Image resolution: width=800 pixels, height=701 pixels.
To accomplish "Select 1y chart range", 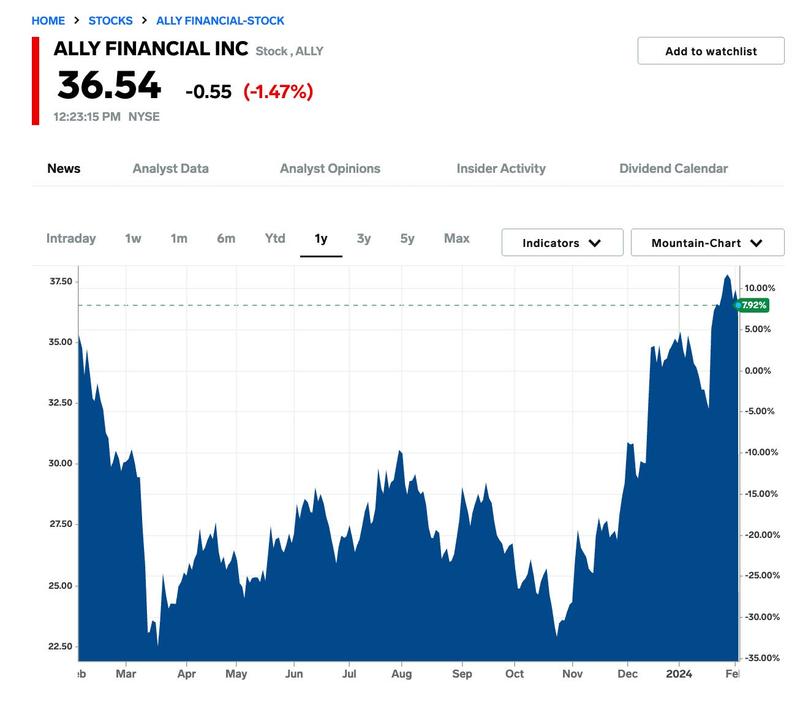I will pyautogui.click(x=321, y=238).
